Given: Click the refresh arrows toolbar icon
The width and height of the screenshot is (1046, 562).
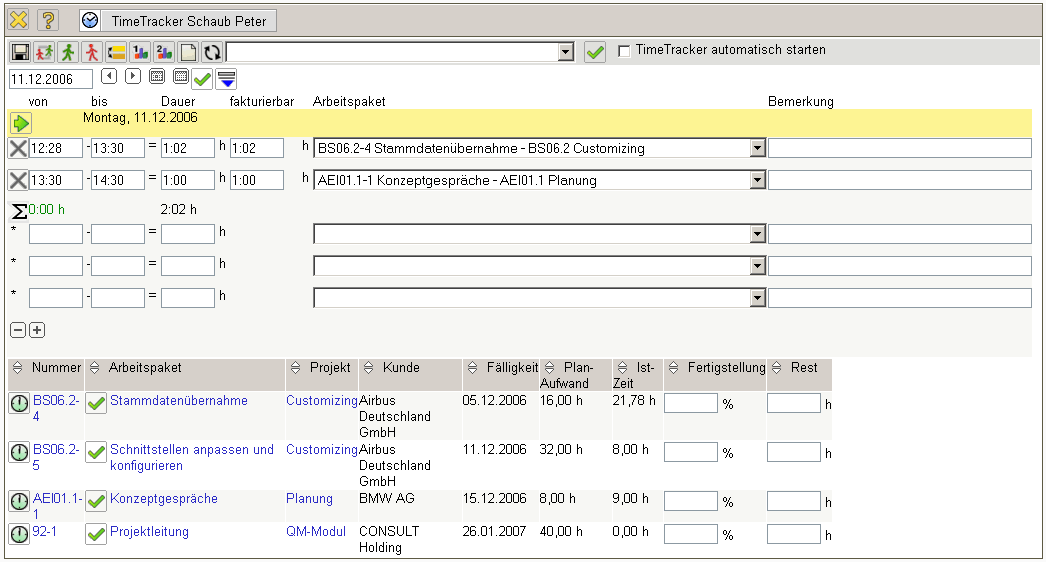Looking at the screenshot, I should click(212, 52).
